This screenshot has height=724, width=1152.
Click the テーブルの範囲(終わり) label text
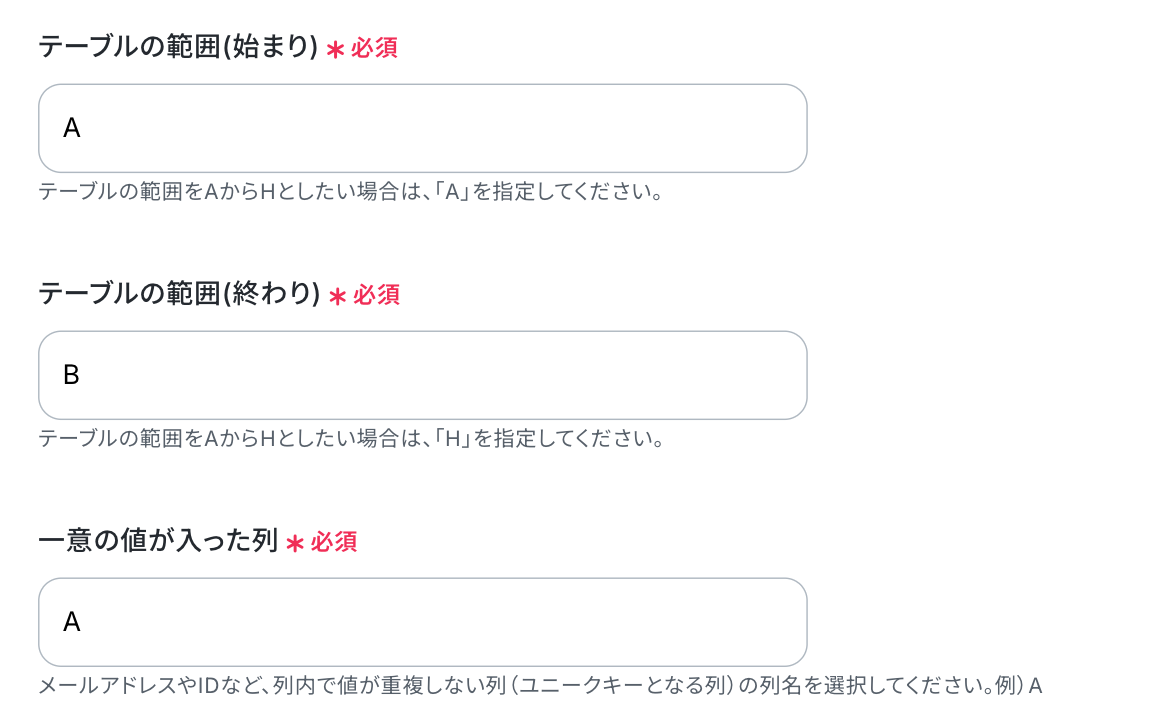(179, 294)
